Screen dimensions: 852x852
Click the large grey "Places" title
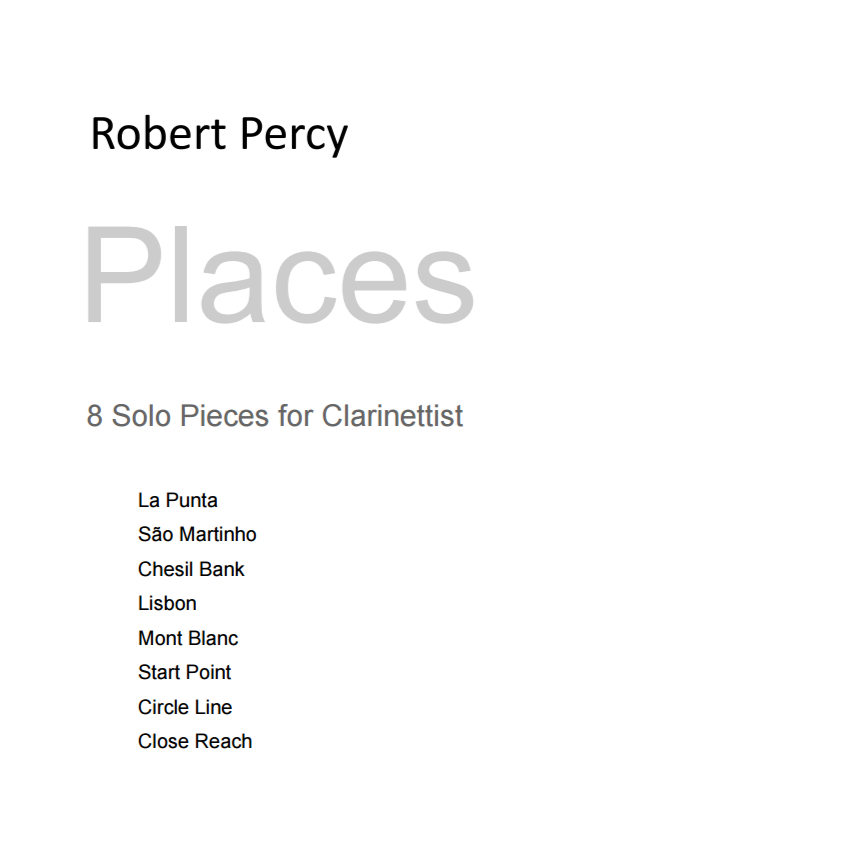pos(278,278)
